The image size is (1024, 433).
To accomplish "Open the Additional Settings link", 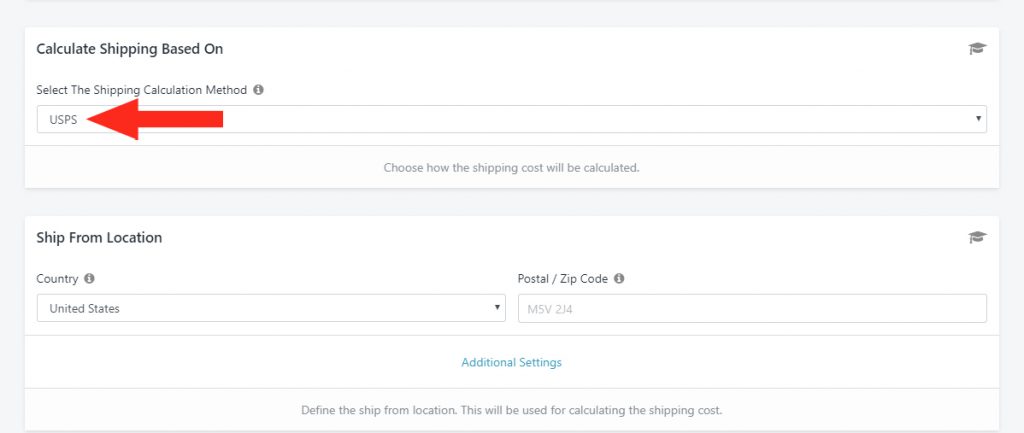I will tap(511, 362).
